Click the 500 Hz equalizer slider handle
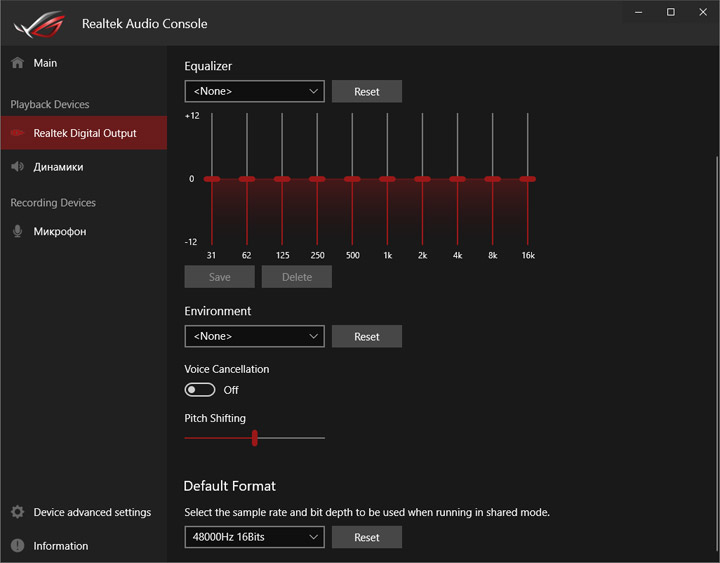 pyautogui.click(x=352, y=179)
